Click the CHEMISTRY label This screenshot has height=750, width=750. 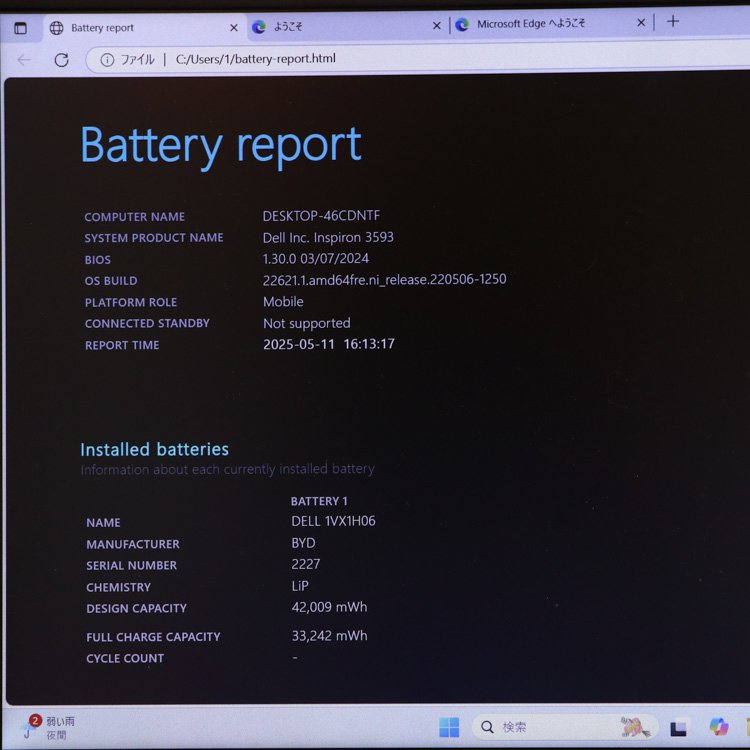(x=118, y=587)
